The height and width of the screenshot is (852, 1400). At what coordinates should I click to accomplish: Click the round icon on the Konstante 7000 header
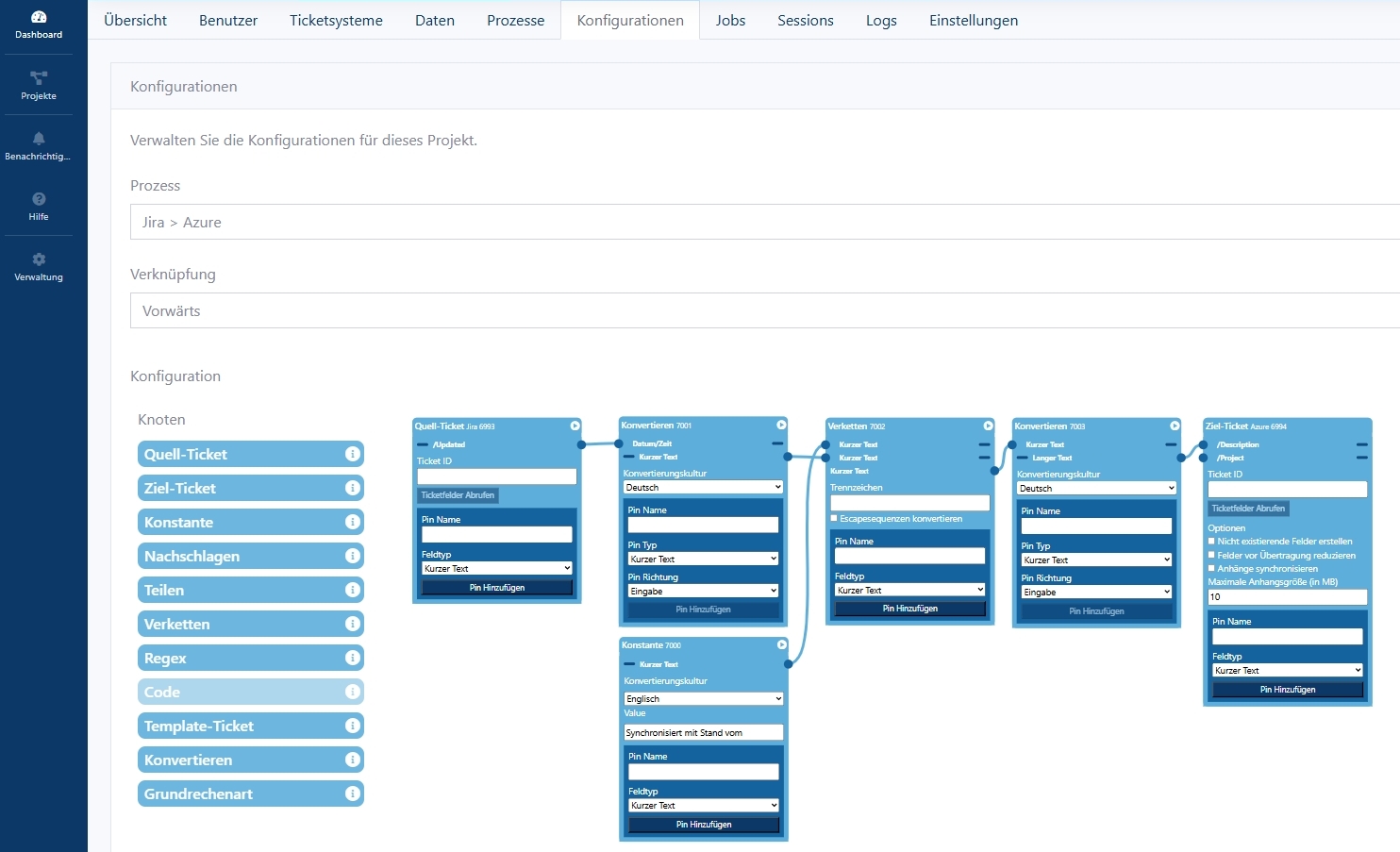pyautogui.click(x=781, y=644)
